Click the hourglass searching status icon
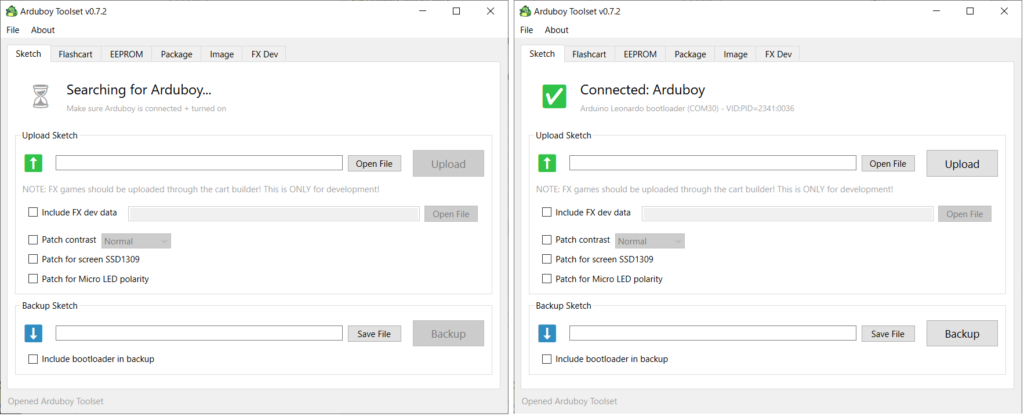The height and width of the screenshot is (417, 1024). (40, 97)
